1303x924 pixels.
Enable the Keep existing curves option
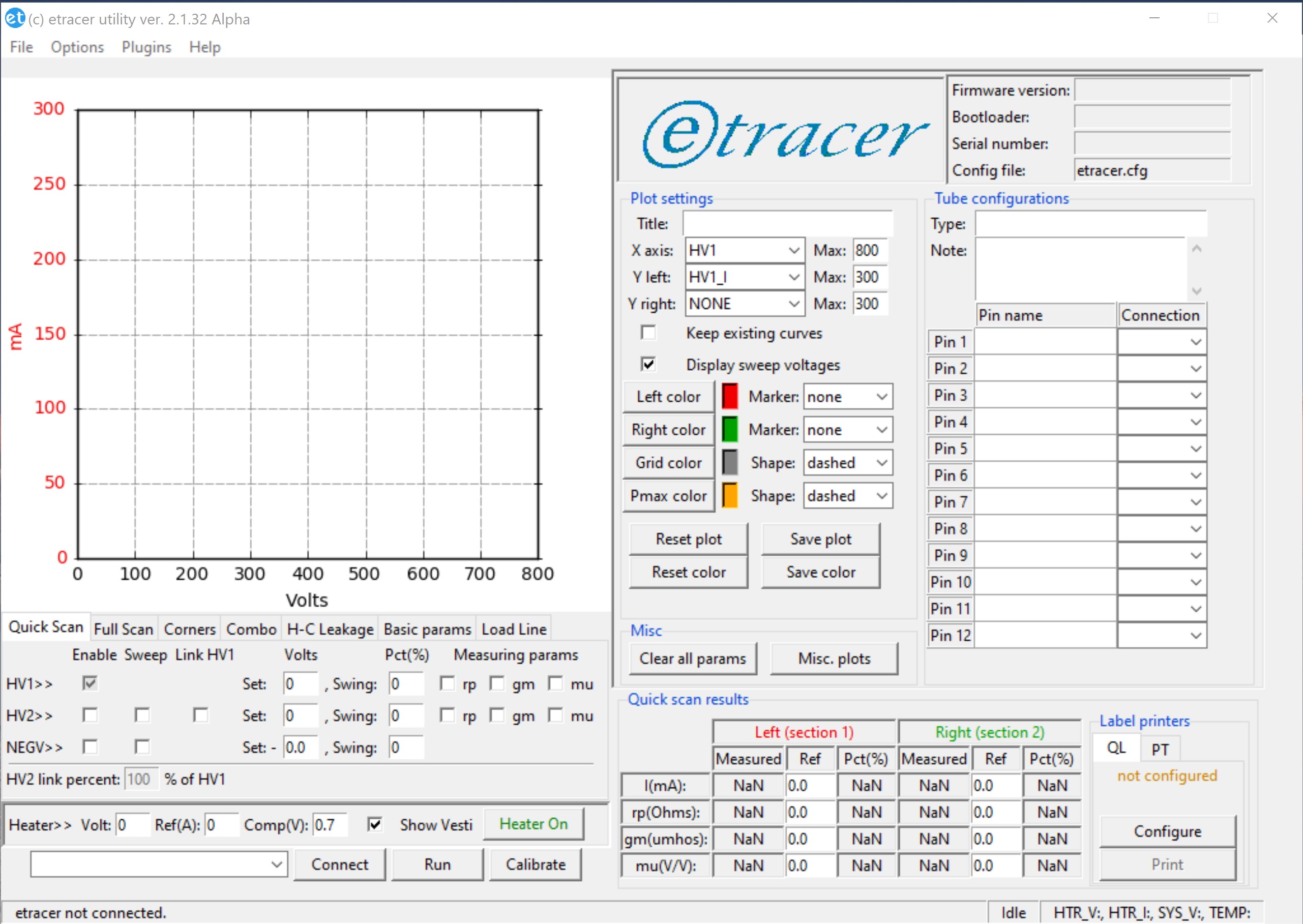[x=648, y=332]
